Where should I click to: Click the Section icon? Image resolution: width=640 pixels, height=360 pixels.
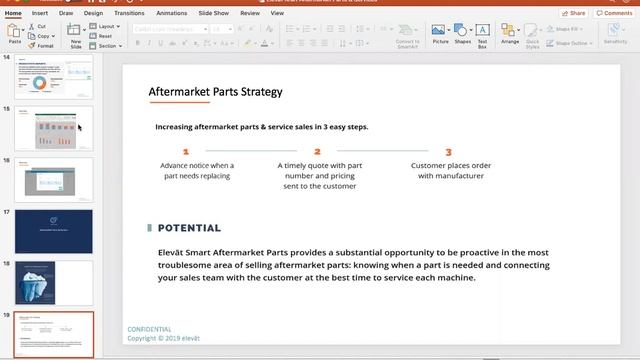tap(93, 46)
